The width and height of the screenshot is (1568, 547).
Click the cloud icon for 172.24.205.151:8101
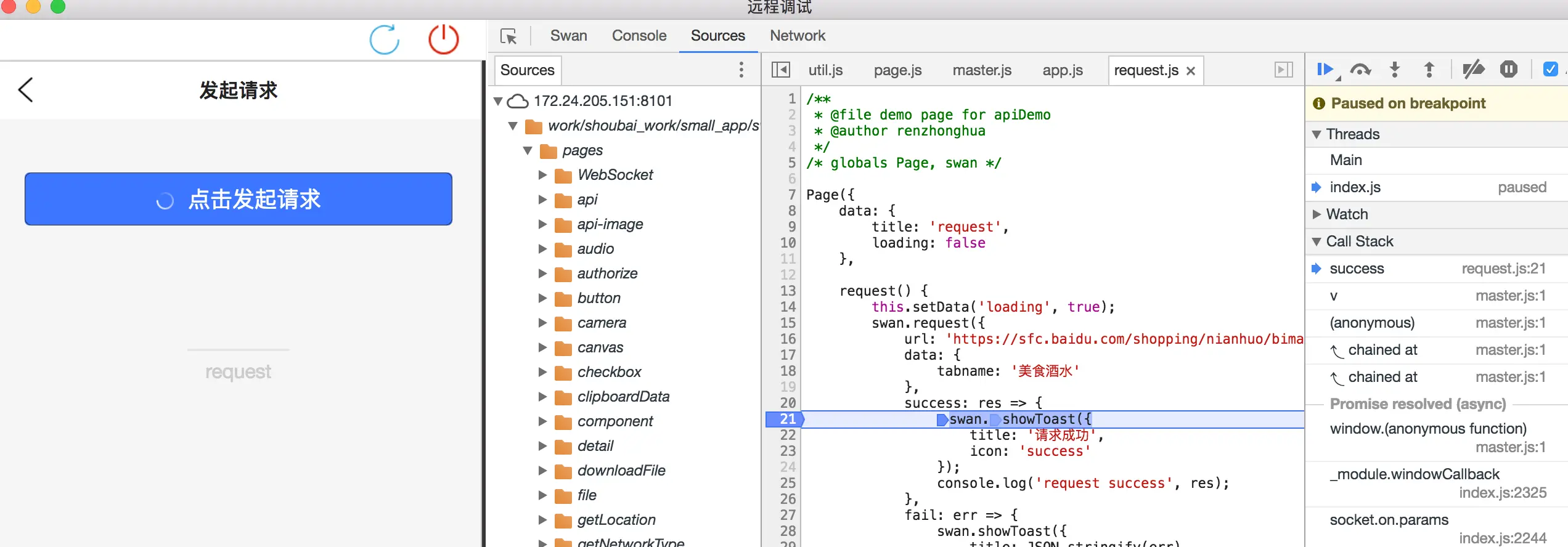[x=518, y=101]
